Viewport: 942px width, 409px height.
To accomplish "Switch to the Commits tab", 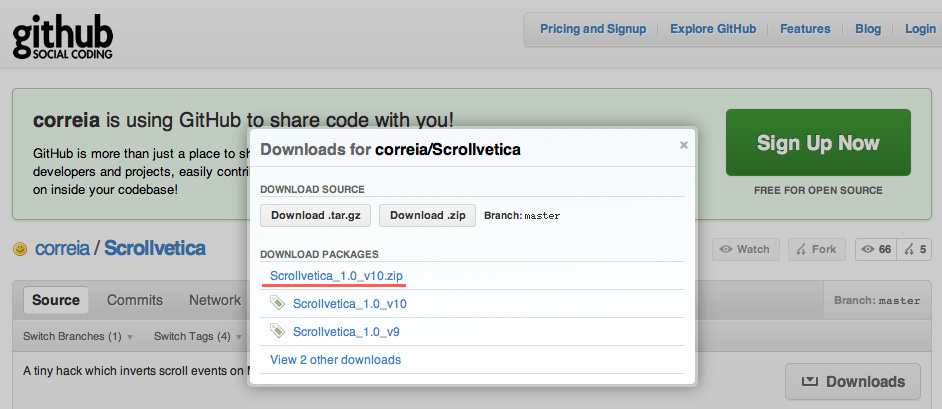I will (135, 300).
